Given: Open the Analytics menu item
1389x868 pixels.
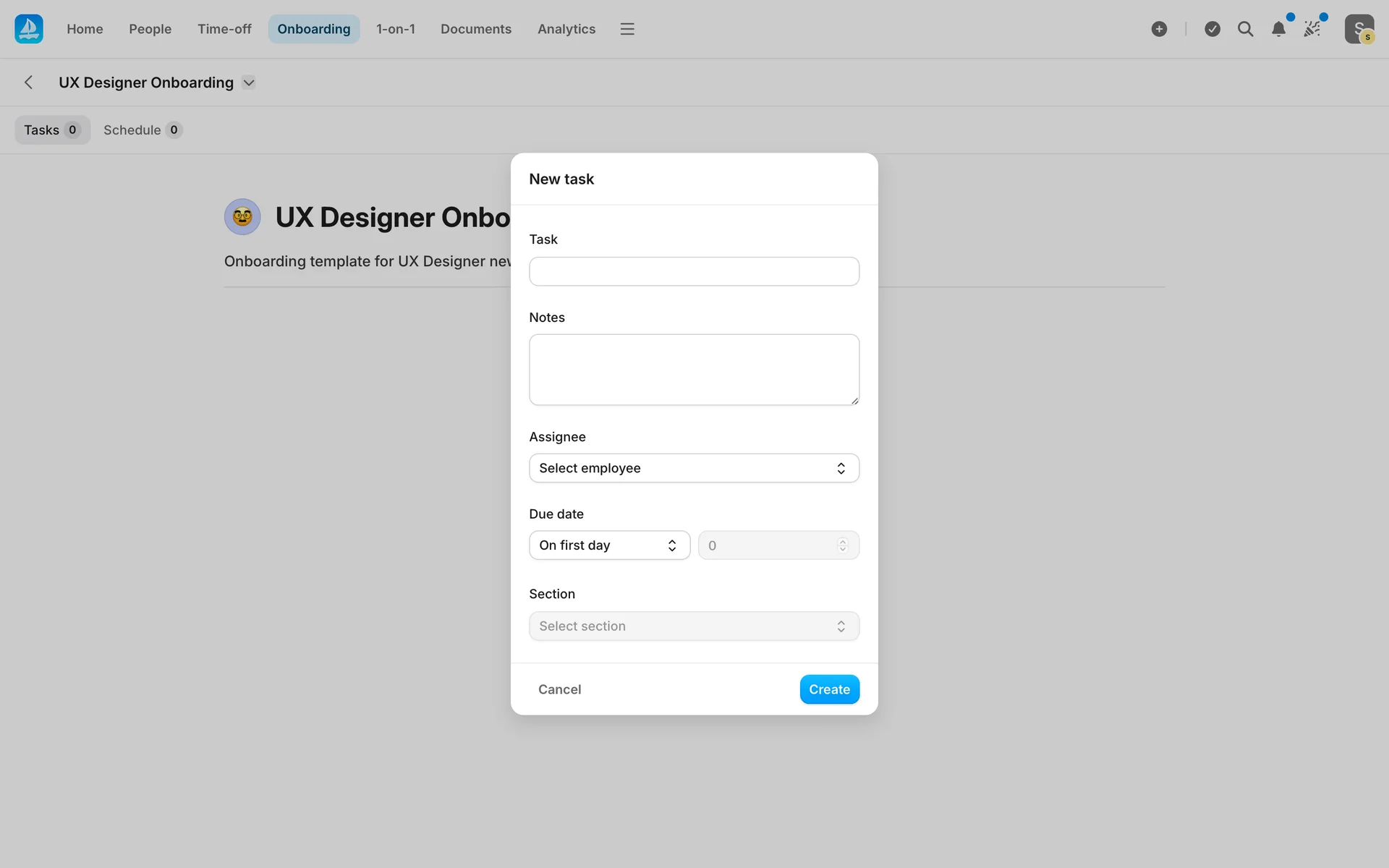Looking at the screenshot, I should pos(566,29).
